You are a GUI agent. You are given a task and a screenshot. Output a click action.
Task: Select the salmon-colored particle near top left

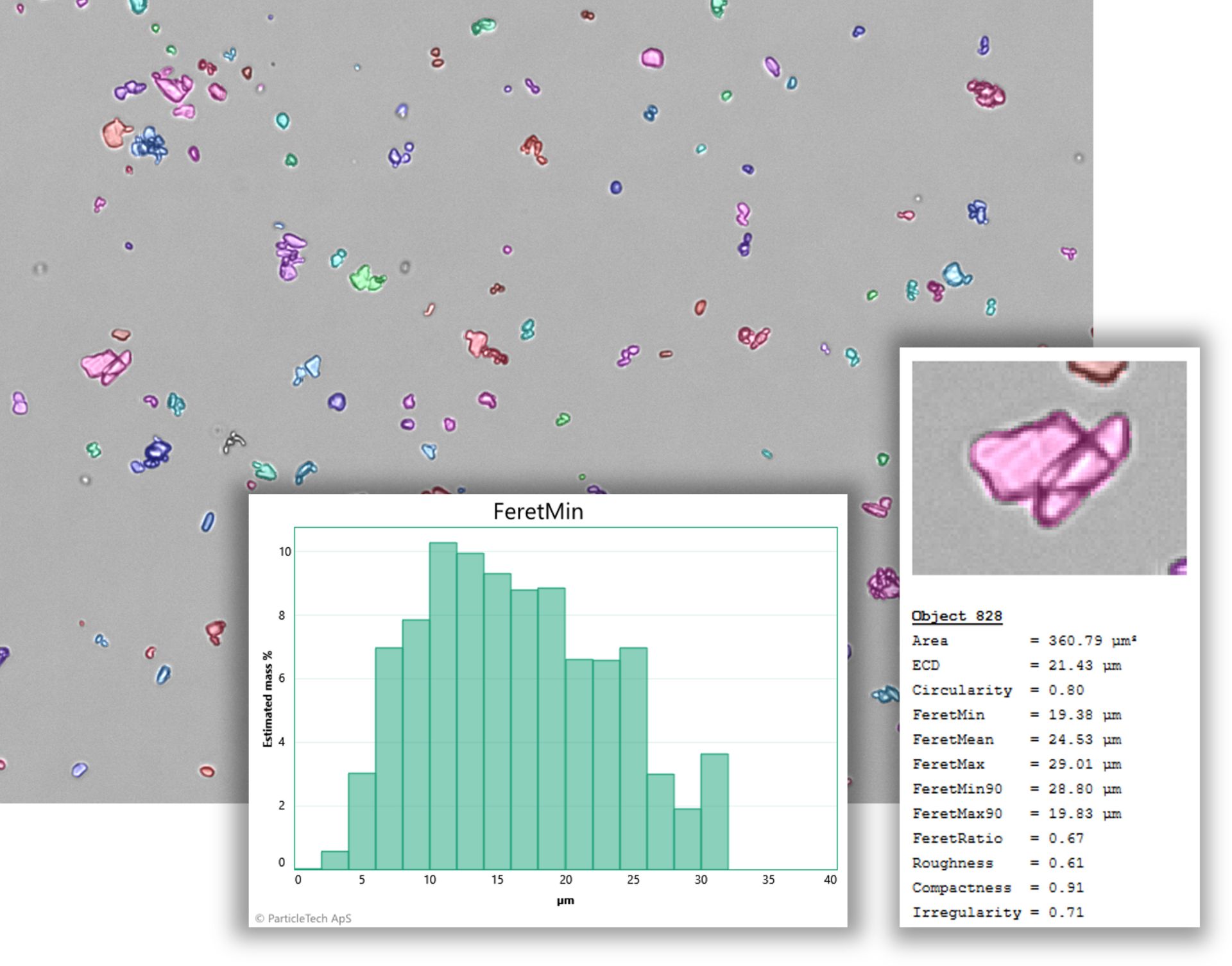pos(114,133)
